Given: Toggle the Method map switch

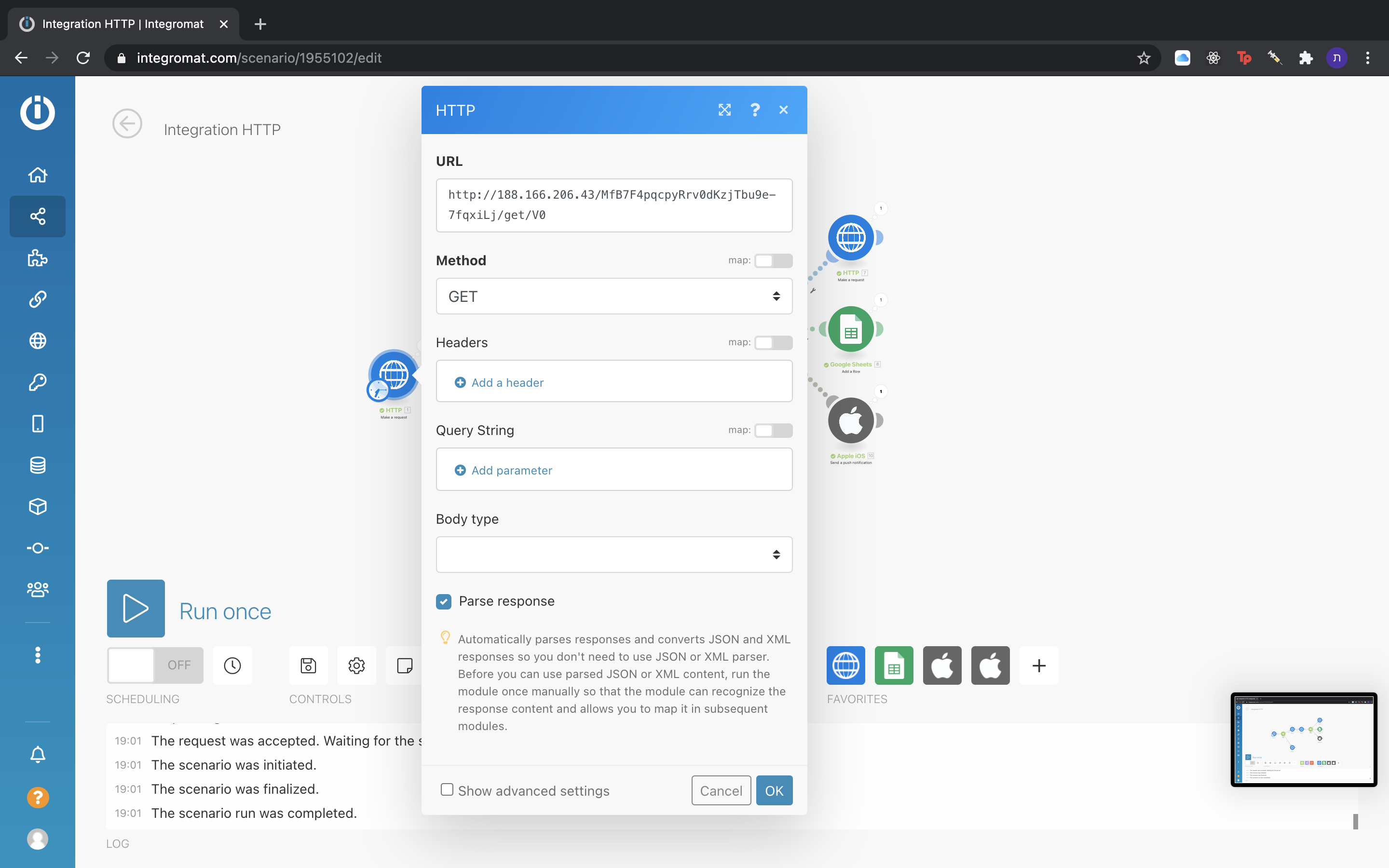Looking at the screenshot, I should pyautogui.click(x=773, y=260).
